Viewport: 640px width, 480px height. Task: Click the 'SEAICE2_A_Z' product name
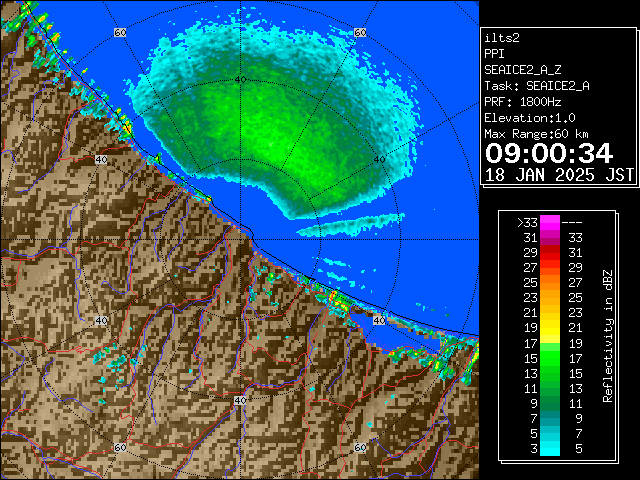tap(522, 70)
